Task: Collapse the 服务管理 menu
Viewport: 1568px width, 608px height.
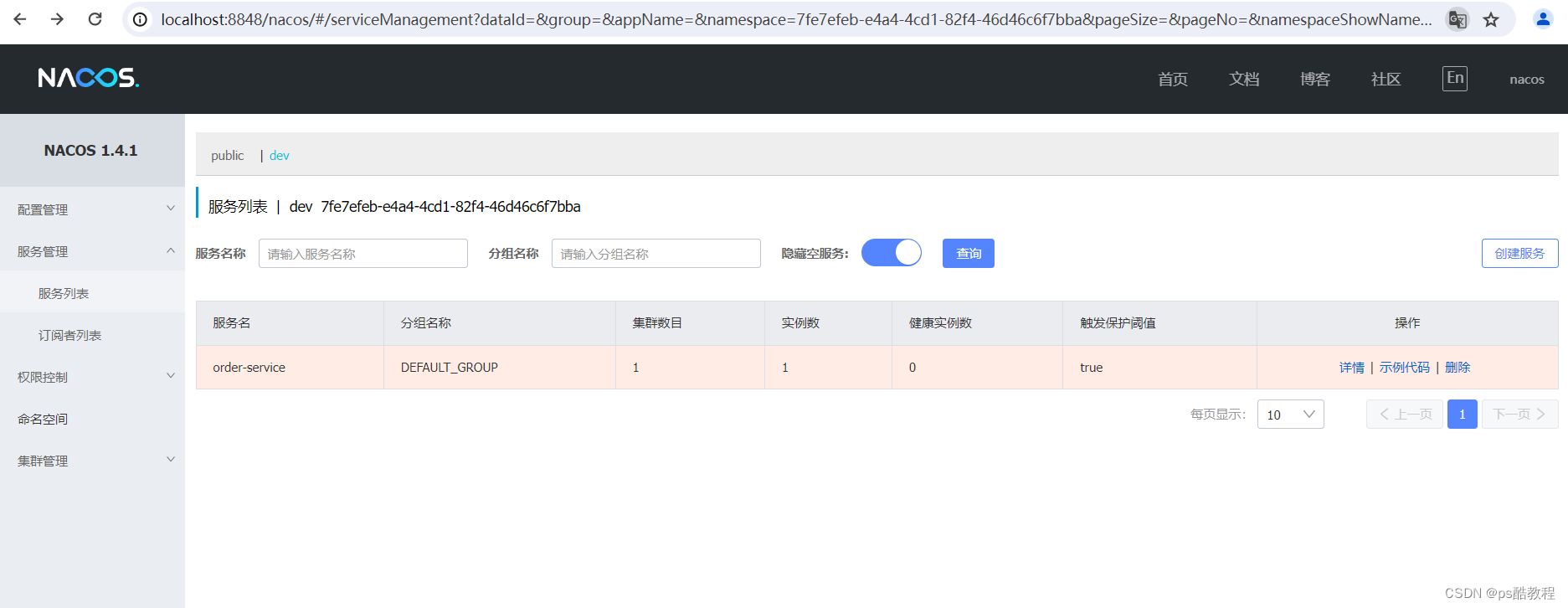Action: pyautogui.click(x=92, y=251)
